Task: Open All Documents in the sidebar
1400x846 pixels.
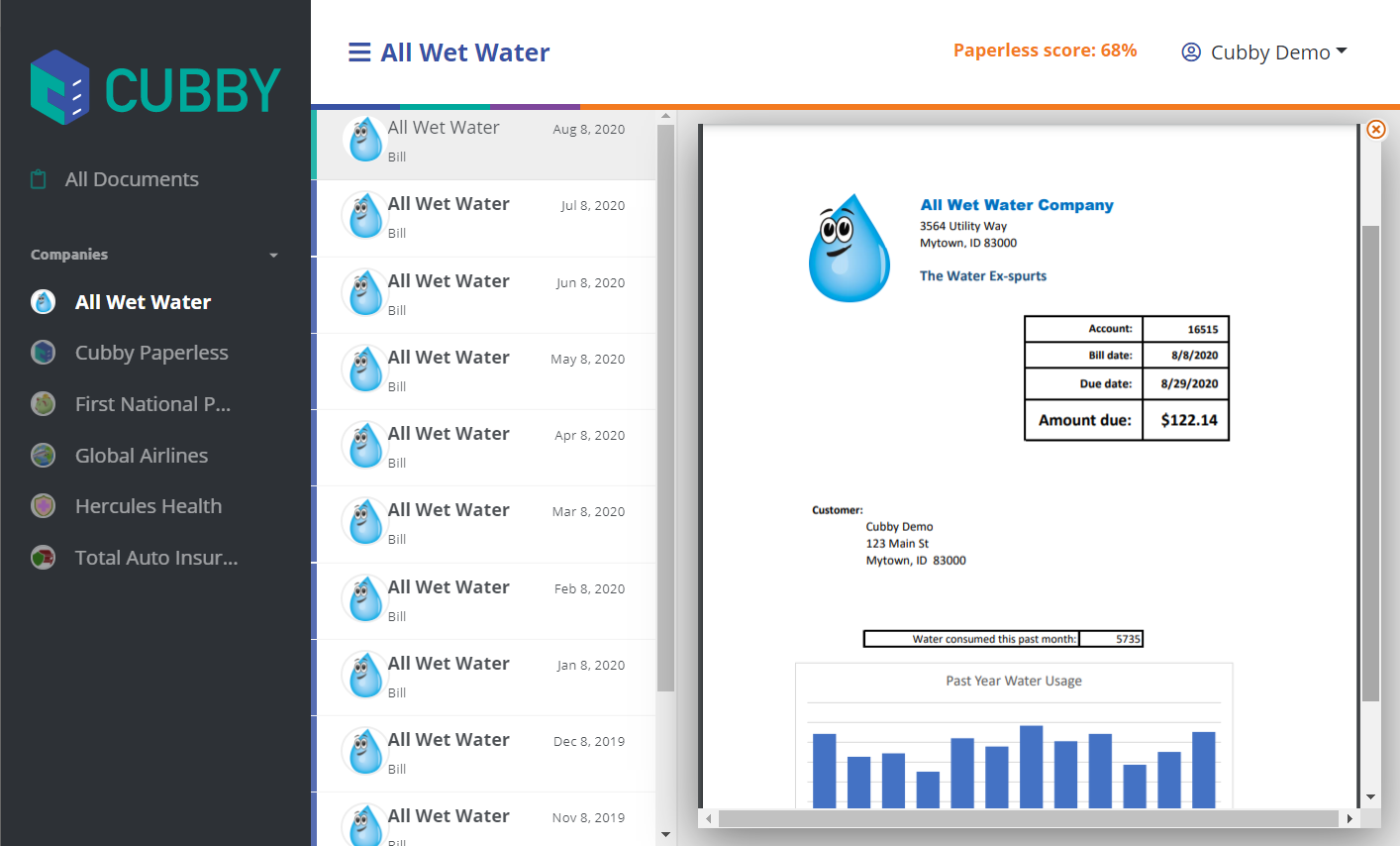Action: [x=132, y=179]
